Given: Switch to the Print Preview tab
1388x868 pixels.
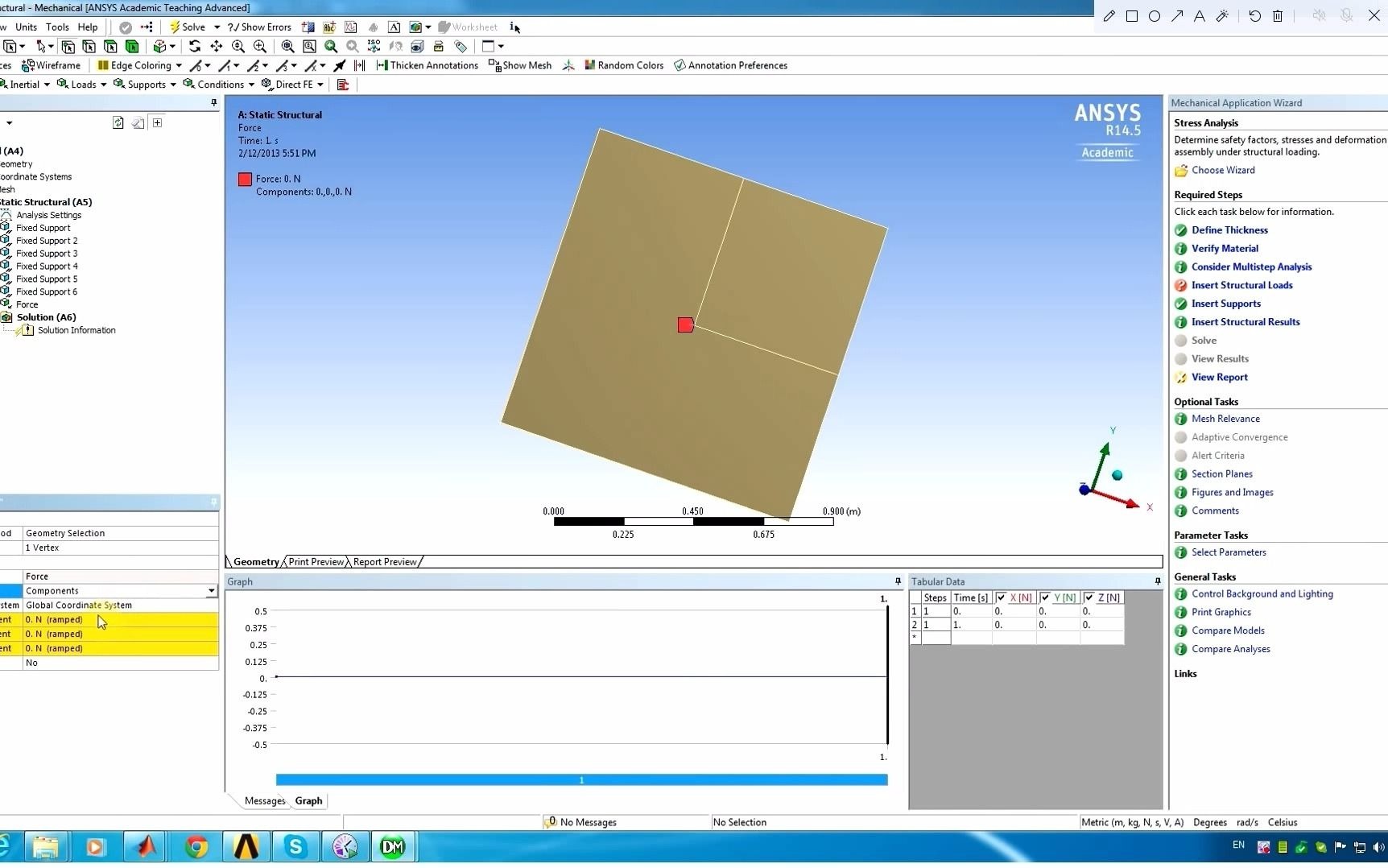Looking at the screenshot, I should [x=315, y=561].
